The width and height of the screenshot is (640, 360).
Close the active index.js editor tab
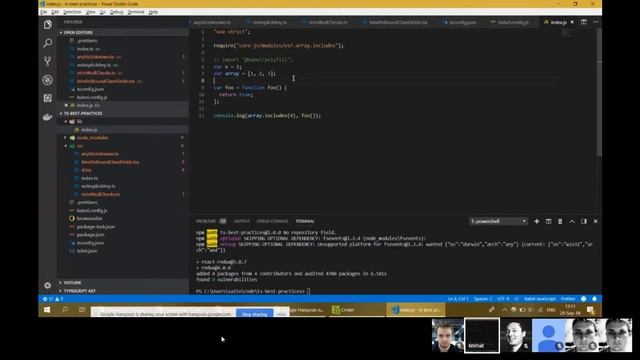(572, 22)
